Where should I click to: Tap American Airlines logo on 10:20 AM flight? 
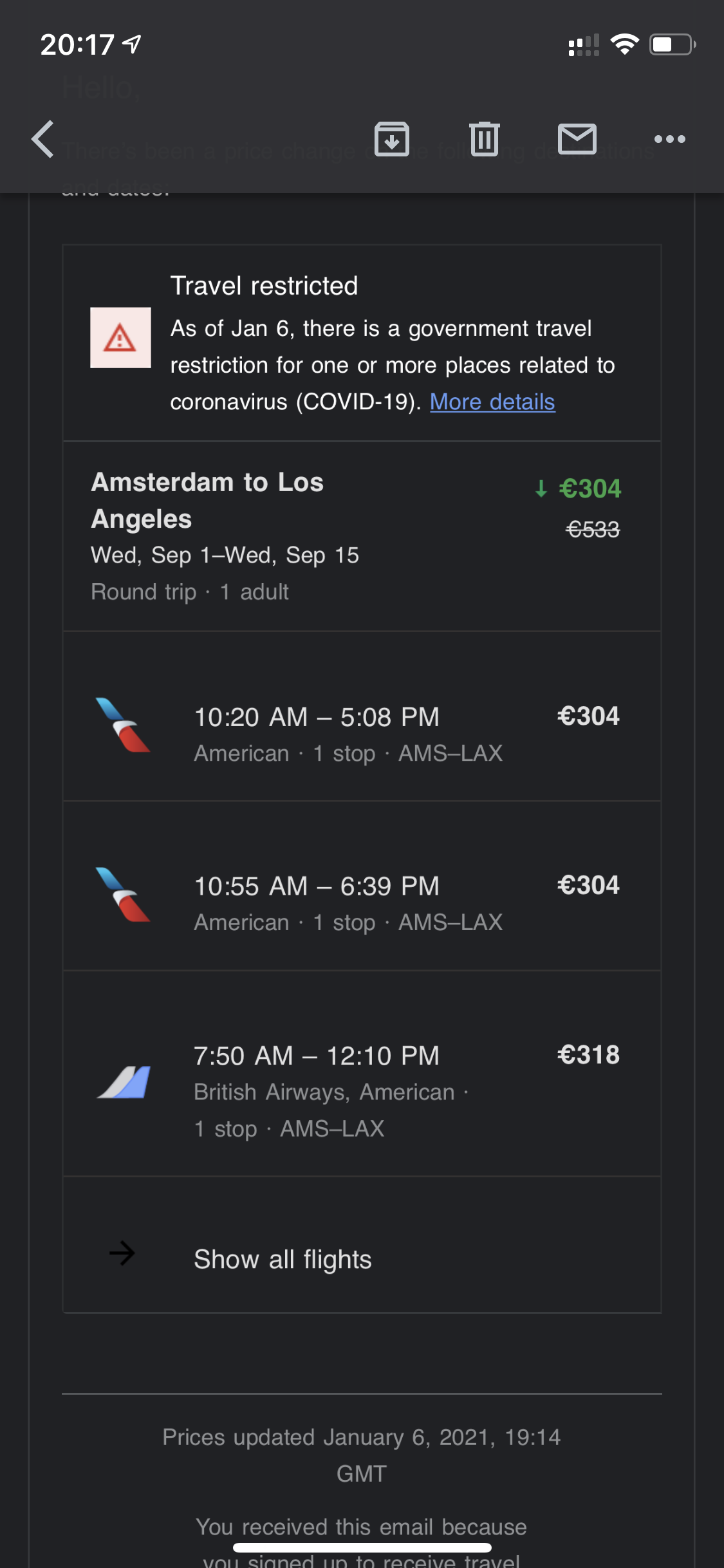coord(122,725)
